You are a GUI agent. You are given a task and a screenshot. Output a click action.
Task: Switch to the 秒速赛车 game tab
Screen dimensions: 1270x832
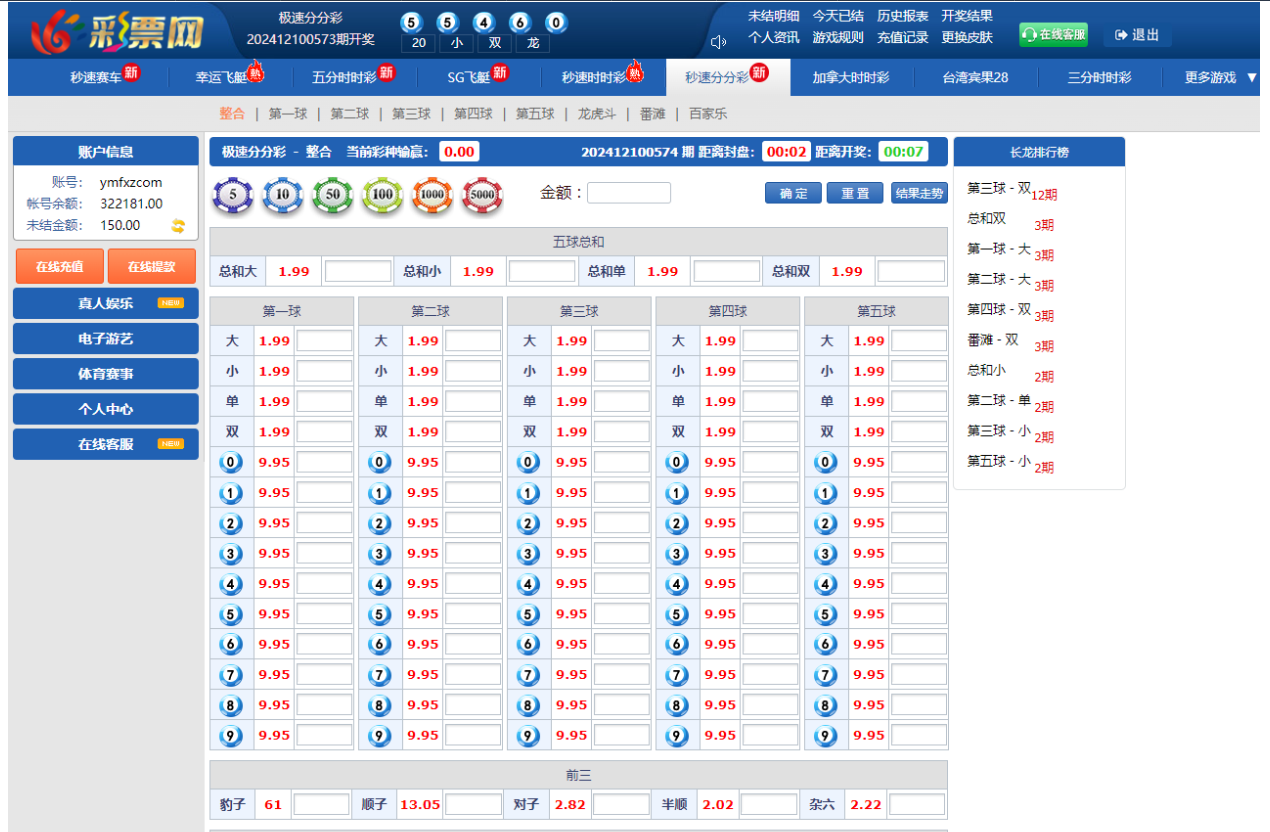(104, 77)
